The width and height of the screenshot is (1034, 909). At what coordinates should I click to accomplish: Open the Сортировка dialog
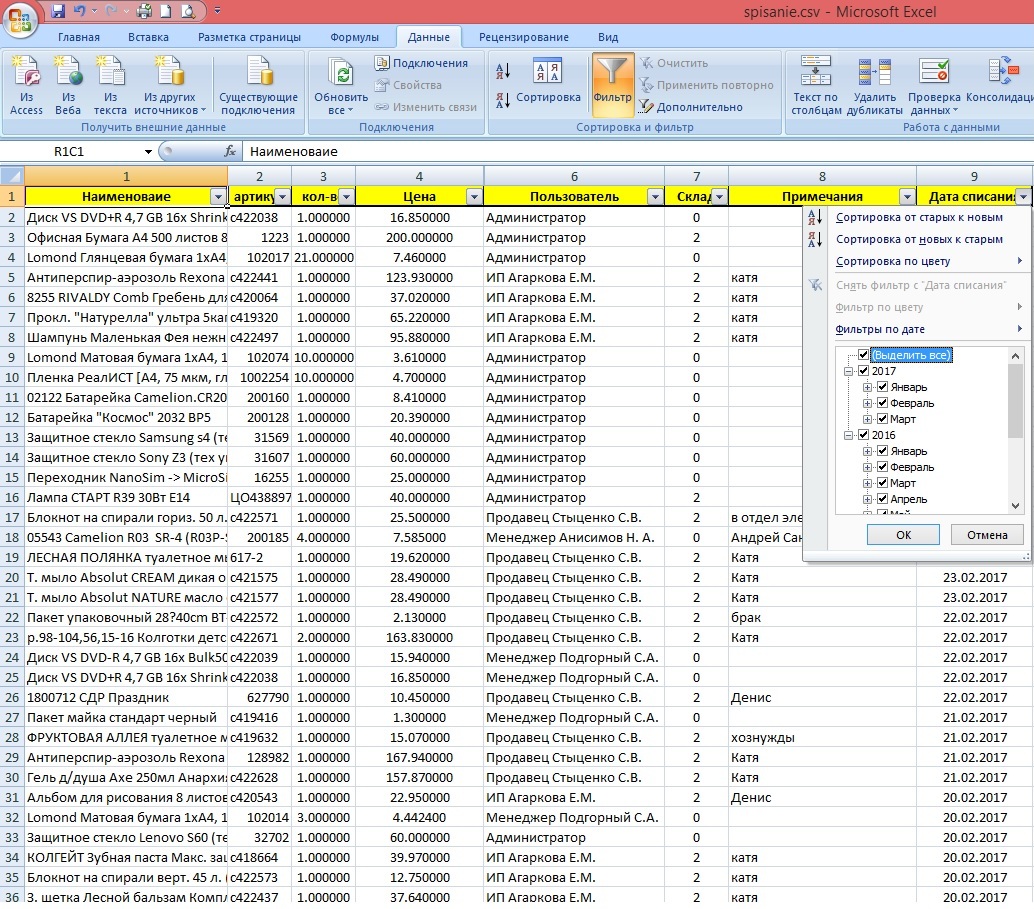click(548, 81)
